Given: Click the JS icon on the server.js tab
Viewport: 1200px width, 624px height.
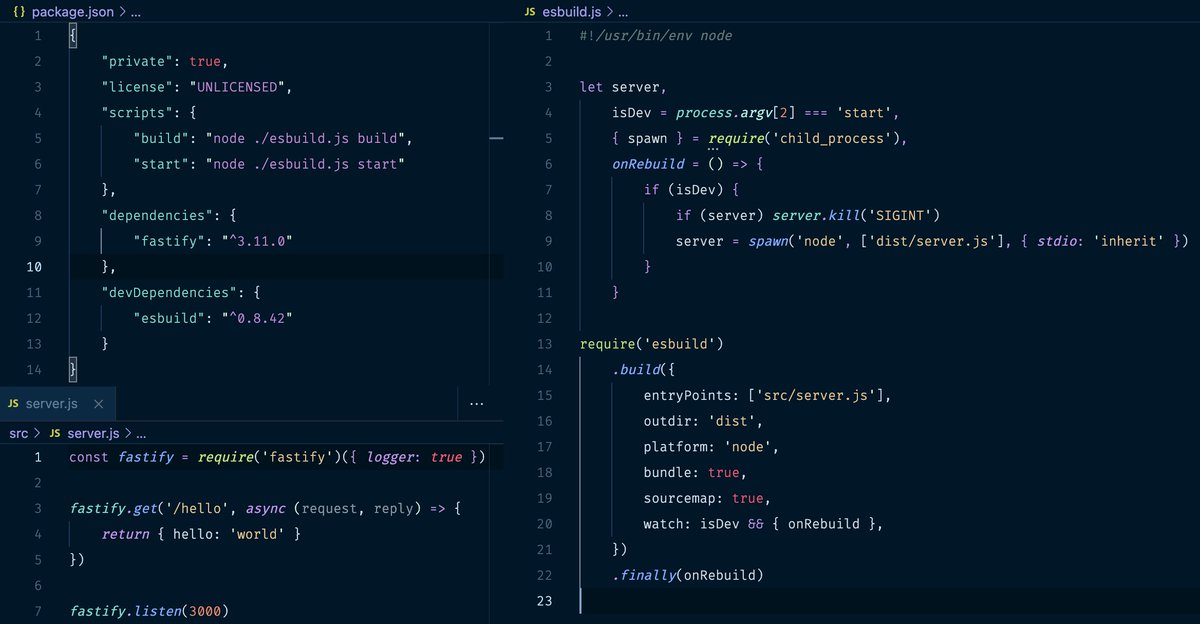Looking at the screenshot, I should click(x=13, y=404).
